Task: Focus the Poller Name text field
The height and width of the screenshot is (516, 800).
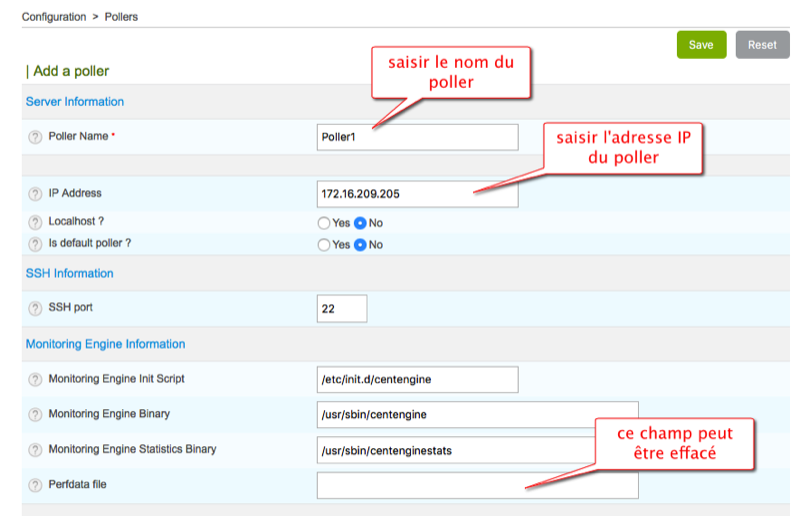Action: pos(417,137)
